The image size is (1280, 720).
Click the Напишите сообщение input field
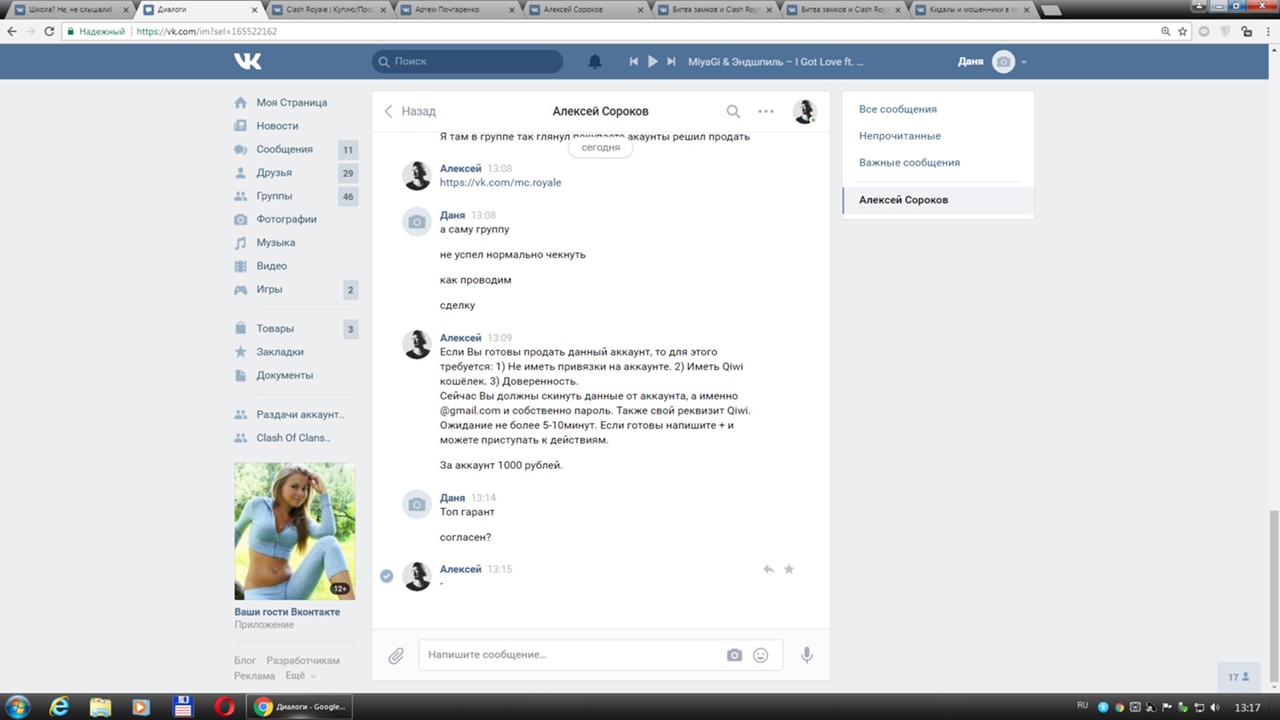click(570, 655)
